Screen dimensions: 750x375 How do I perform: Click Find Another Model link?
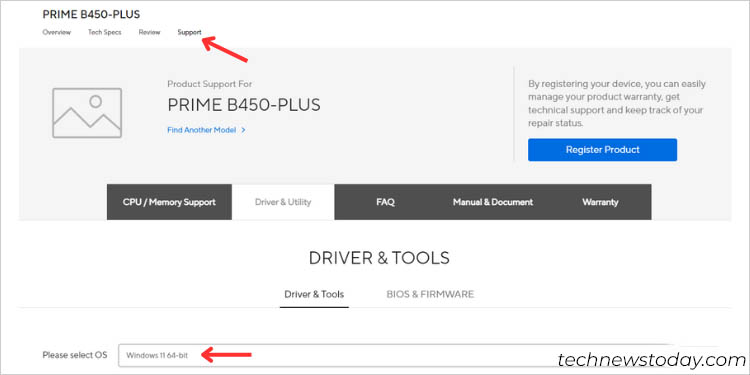tap(201, 130)
